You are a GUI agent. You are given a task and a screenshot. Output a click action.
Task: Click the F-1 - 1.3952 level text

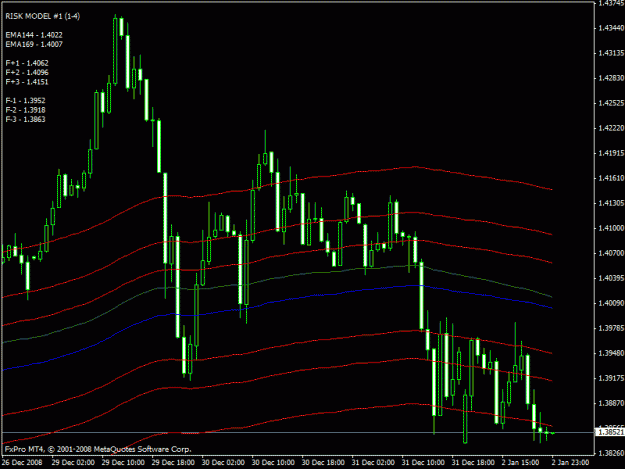point(26,100)
